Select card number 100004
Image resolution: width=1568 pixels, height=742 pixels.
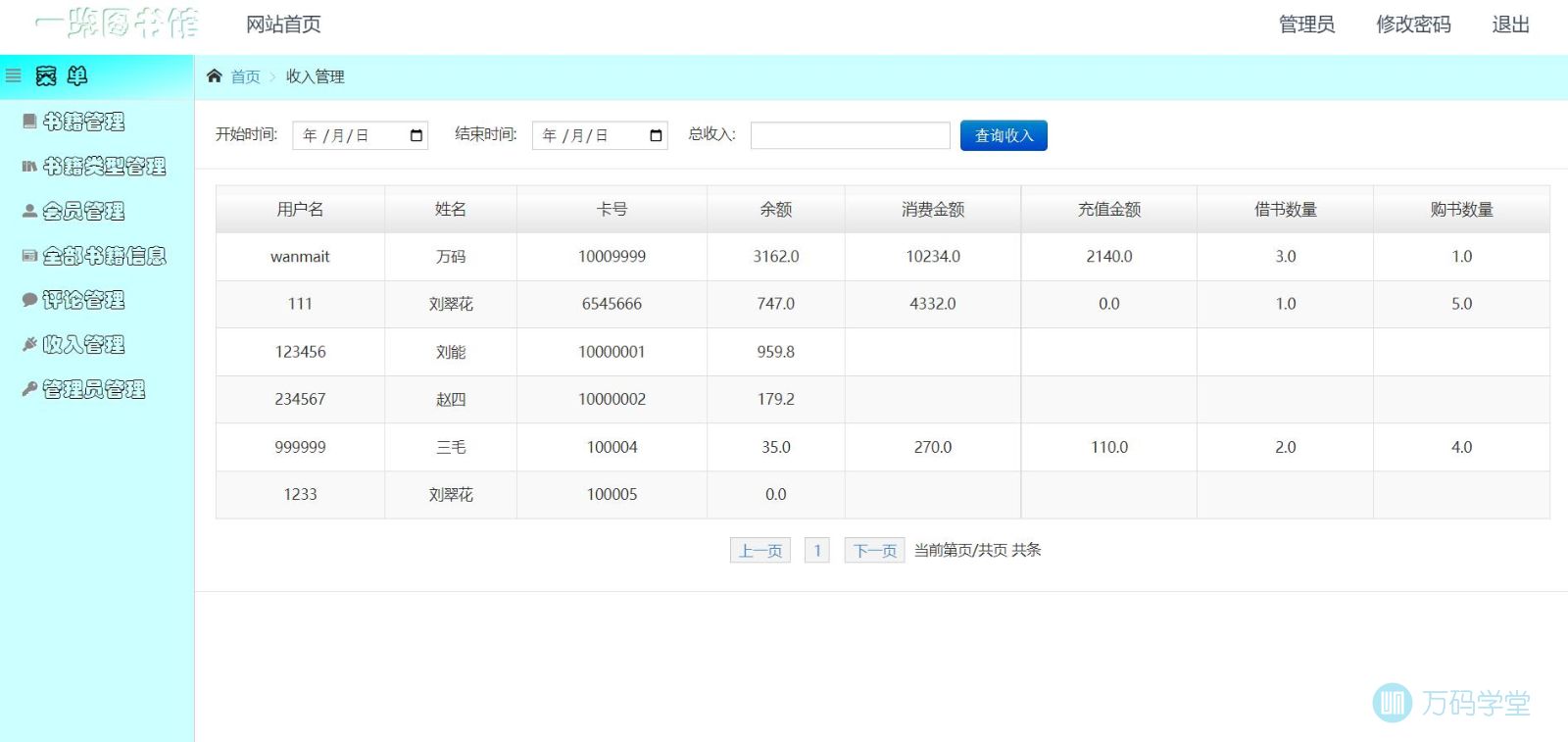pos(612,447)
